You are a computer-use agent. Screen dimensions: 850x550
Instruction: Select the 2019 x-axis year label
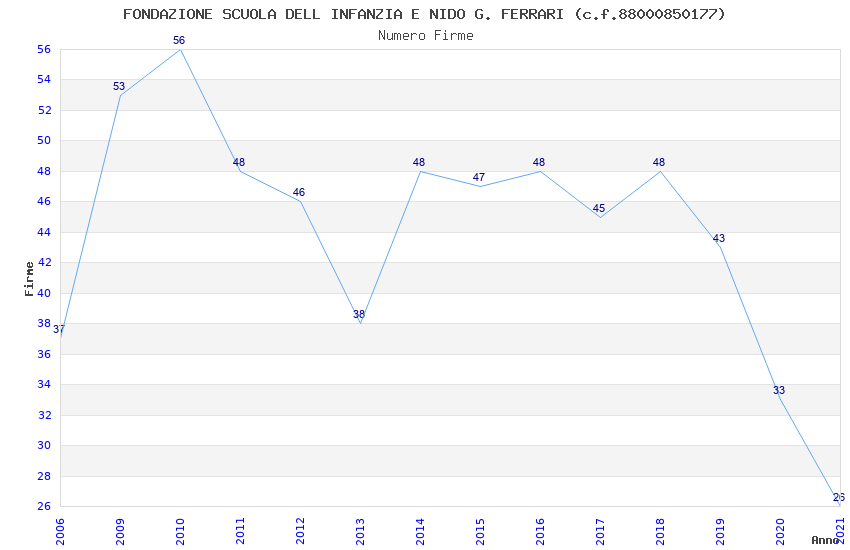pyautogui.click(x=720, y=531)
